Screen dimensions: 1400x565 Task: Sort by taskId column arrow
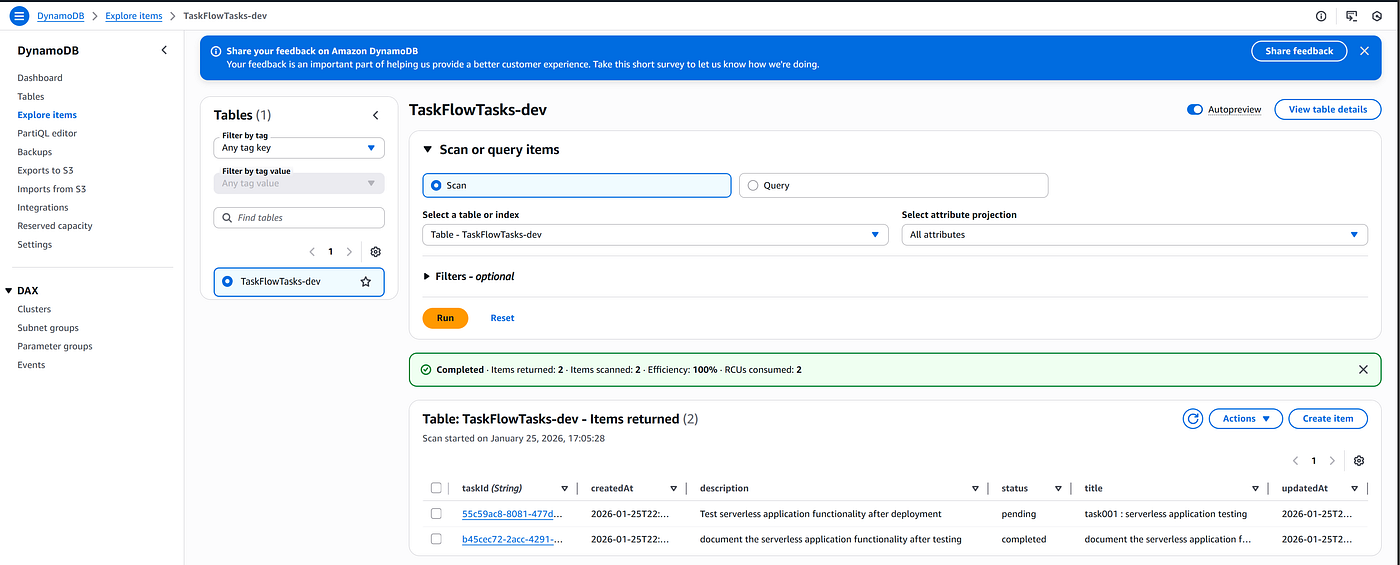coord(564,488)
